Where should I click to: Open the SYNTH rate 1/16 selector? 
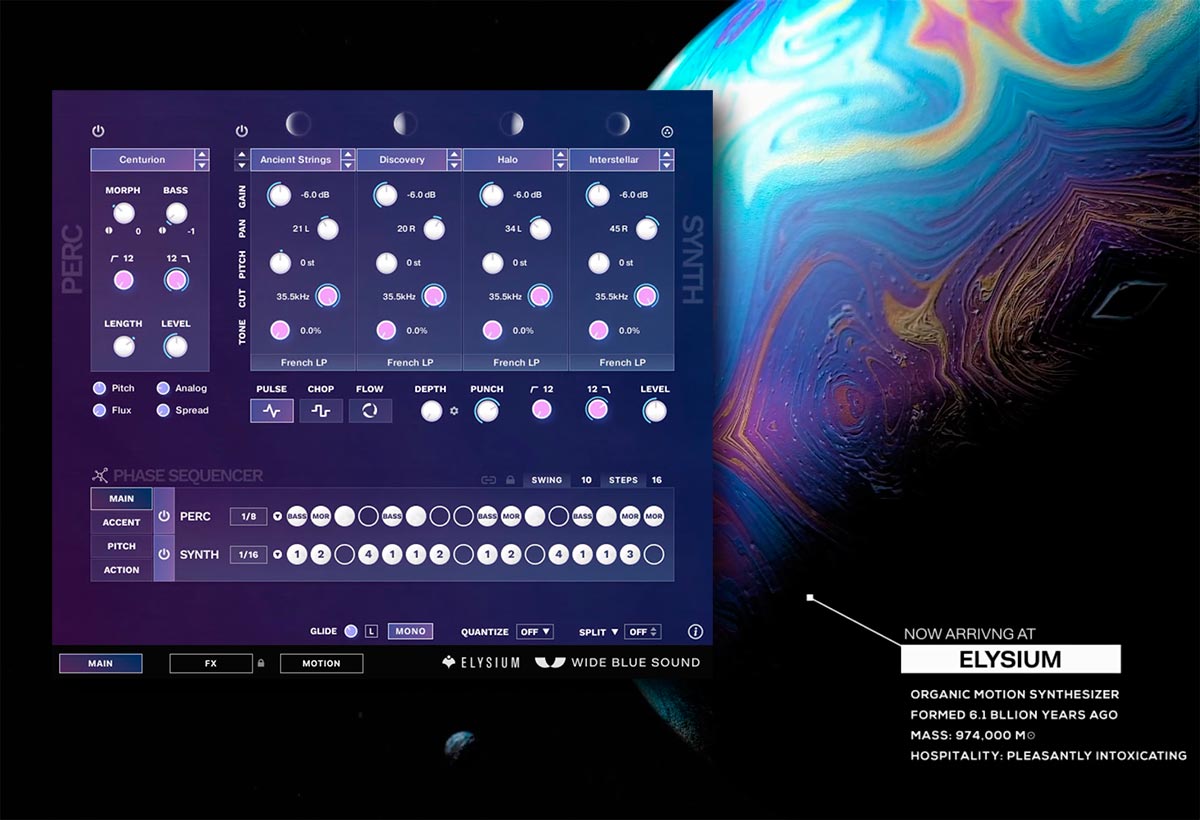[x=248, y=554]
